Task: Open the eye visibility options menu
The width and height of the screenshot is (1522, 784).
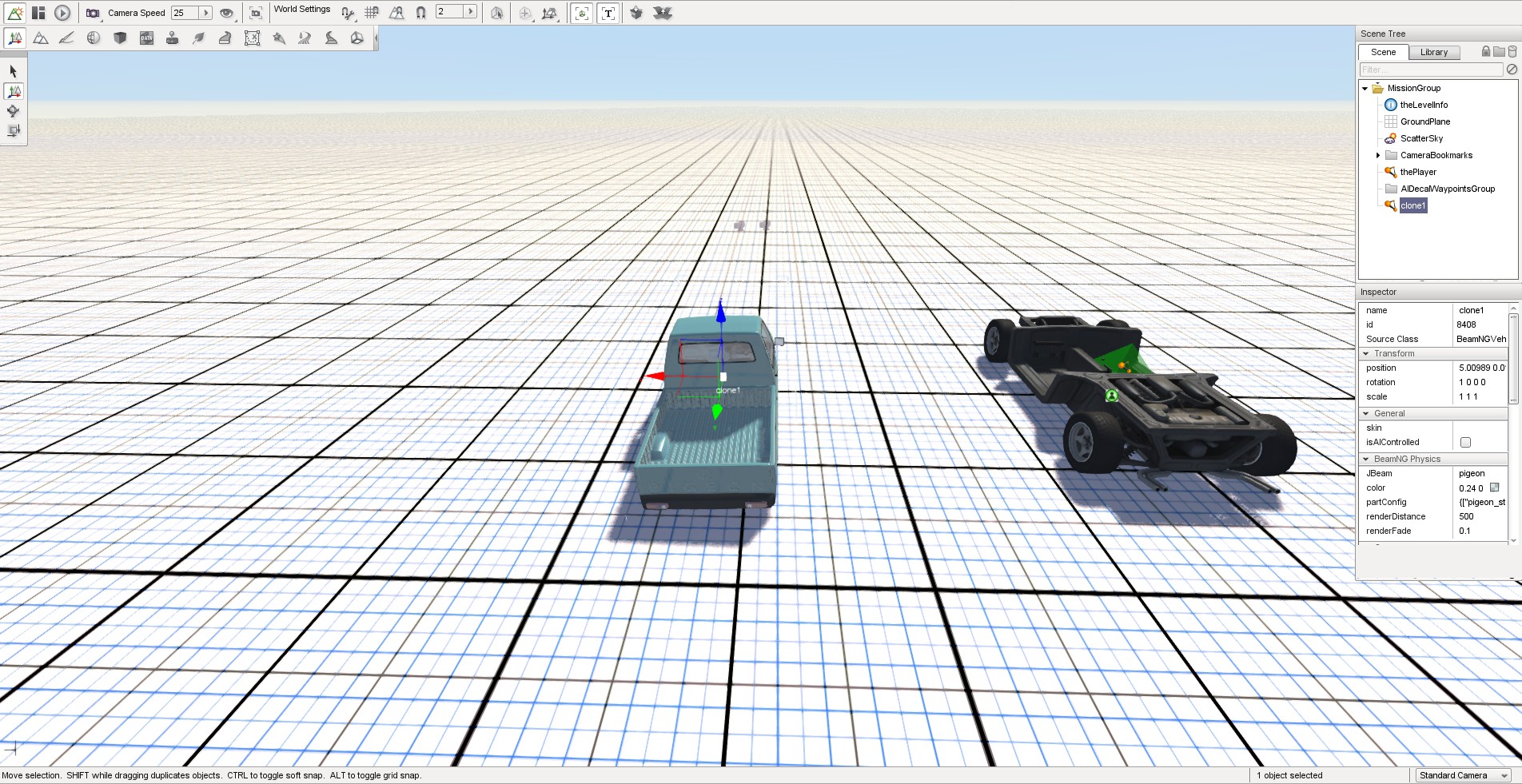Action: point(227,13)
